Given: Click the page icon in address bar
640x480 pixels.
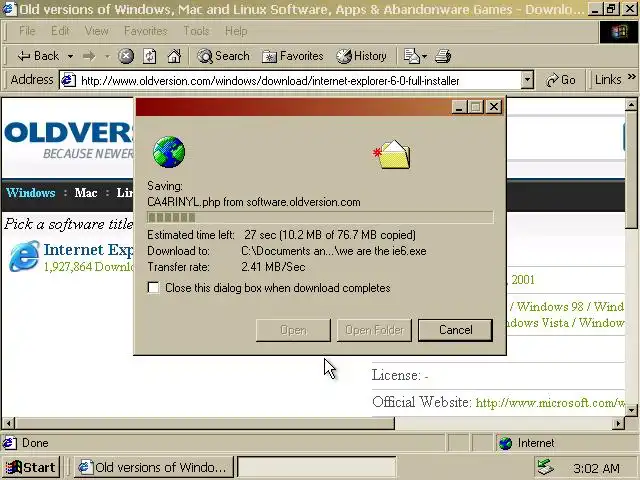Looking at the screenshot, I should 68,80.
